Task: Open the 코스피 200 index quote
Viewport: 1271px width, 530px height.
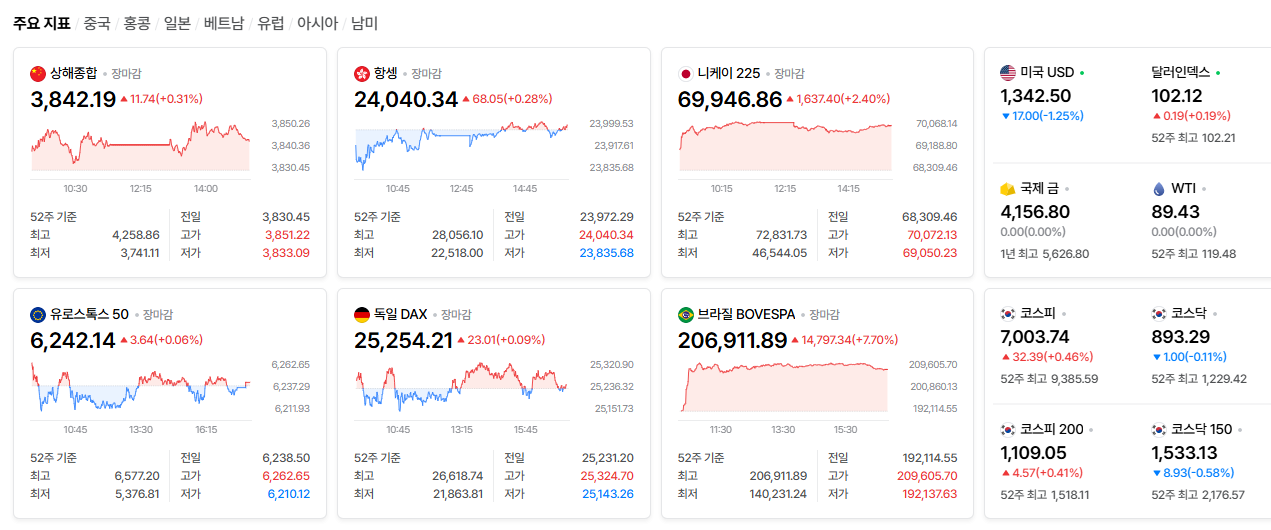Action: click(x=1051, y=429)
